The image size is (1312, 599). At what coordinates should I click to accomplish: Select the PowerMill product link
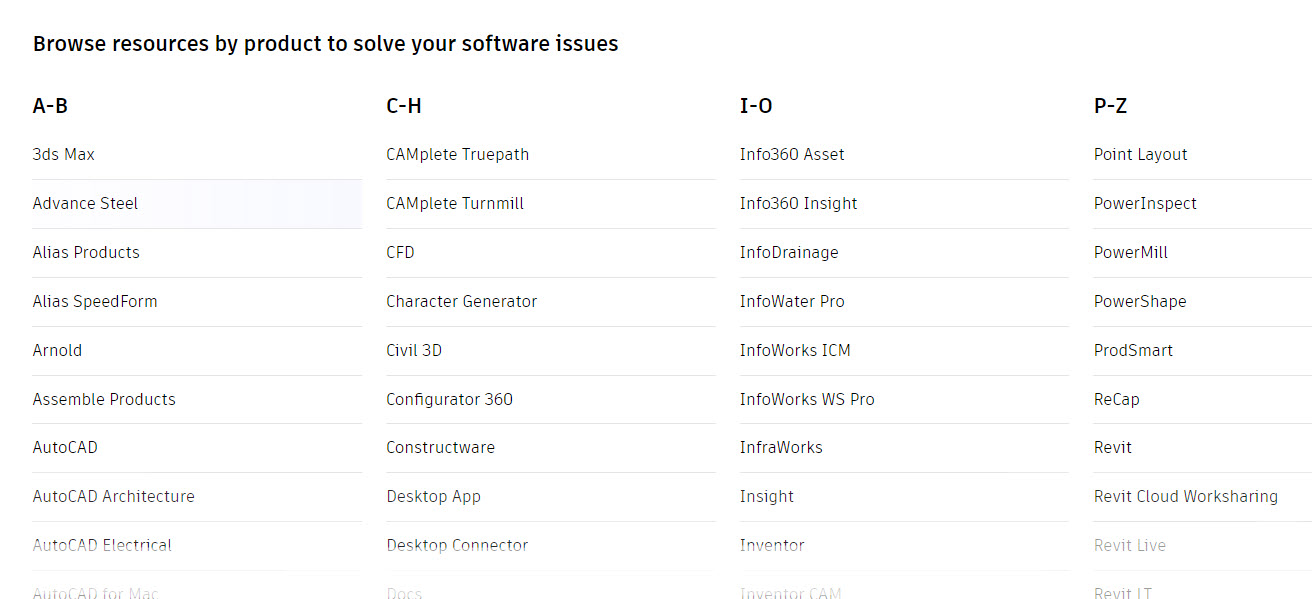coord(1131,252)
